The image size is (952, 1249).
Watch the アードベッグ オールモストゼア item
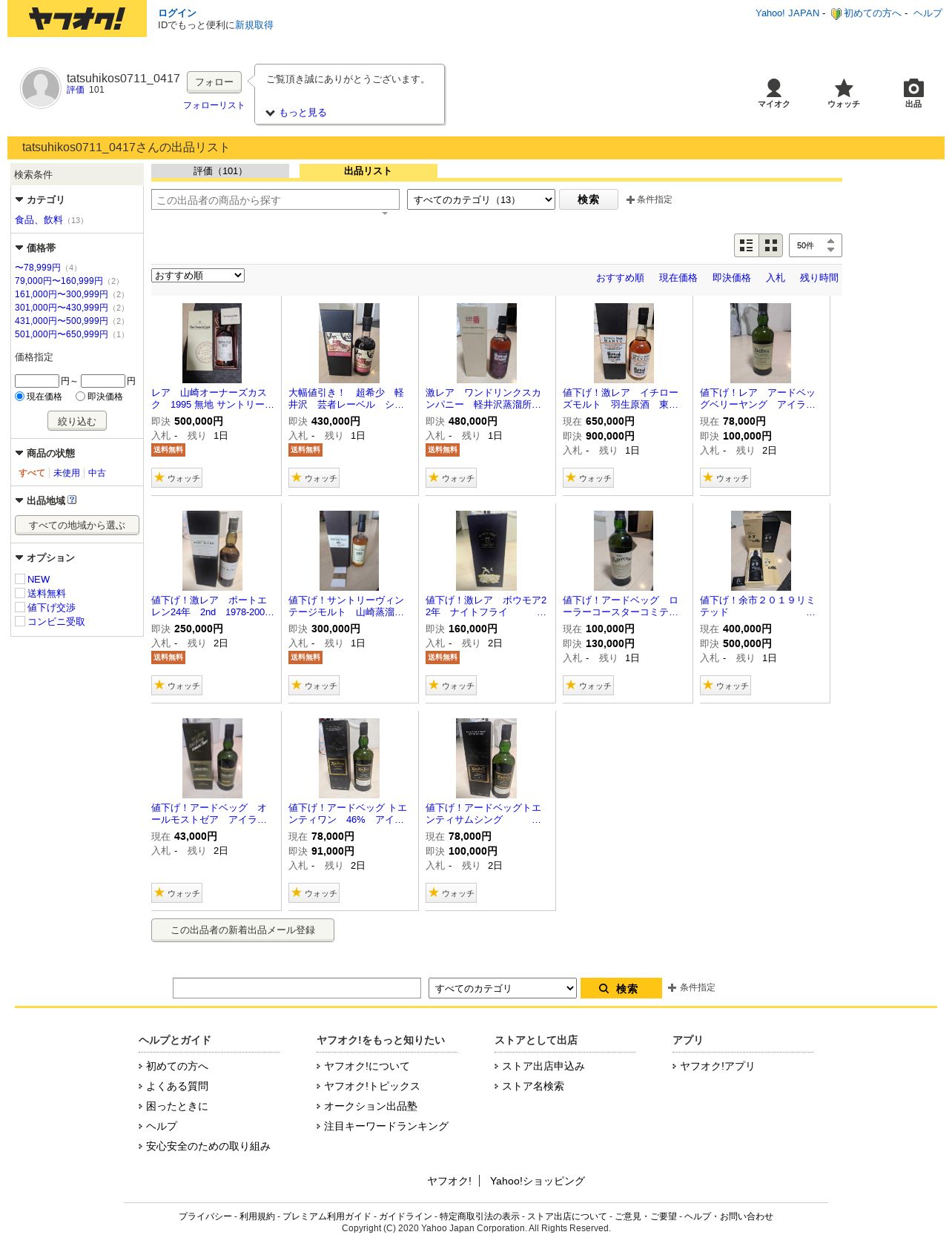point(176,893)
